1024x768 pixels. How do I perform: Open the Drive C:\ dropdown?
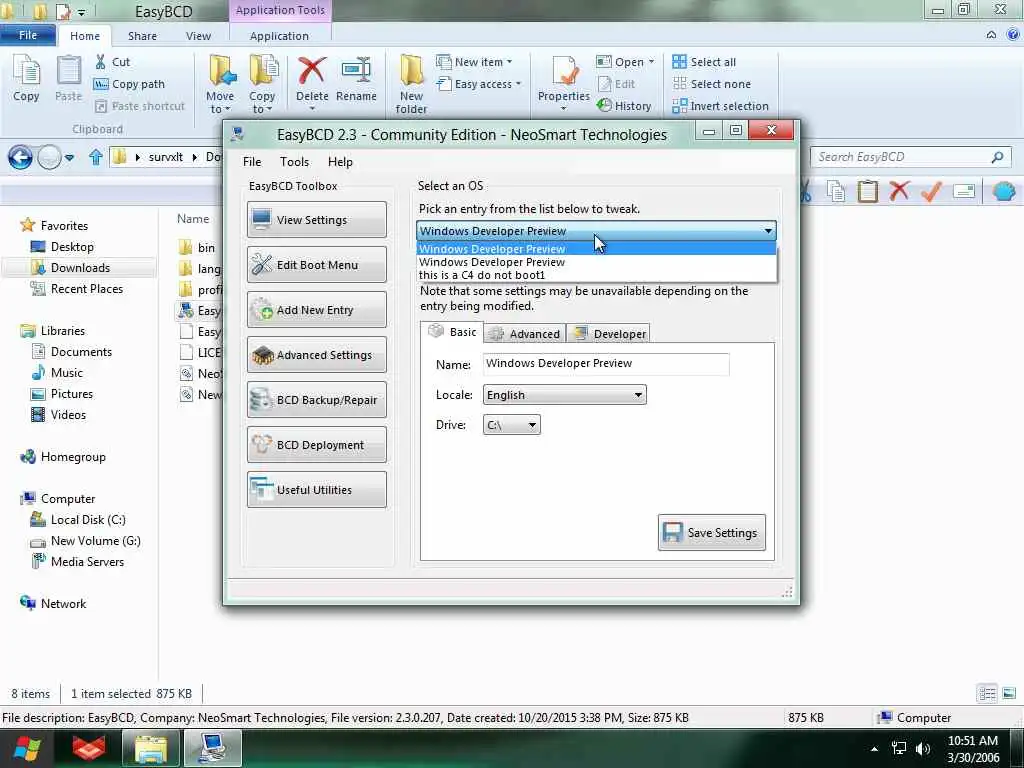pyautogui.click(x=511, y=424)
